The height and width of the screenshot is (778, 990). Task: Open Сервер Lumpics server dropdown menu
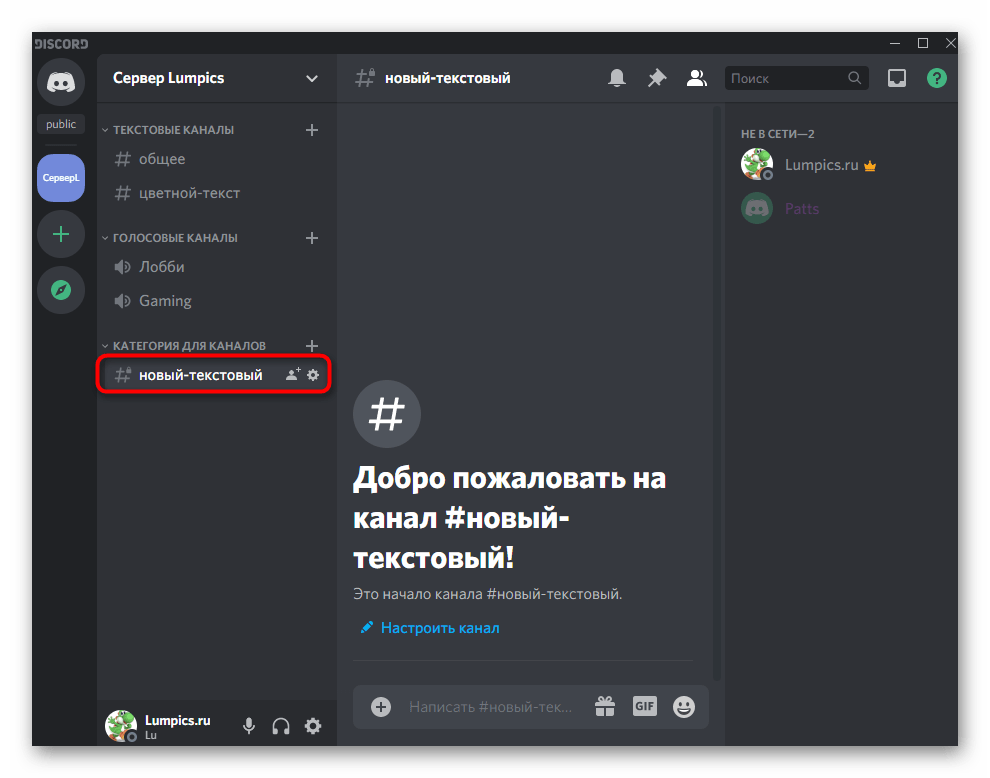click(311, 78)
